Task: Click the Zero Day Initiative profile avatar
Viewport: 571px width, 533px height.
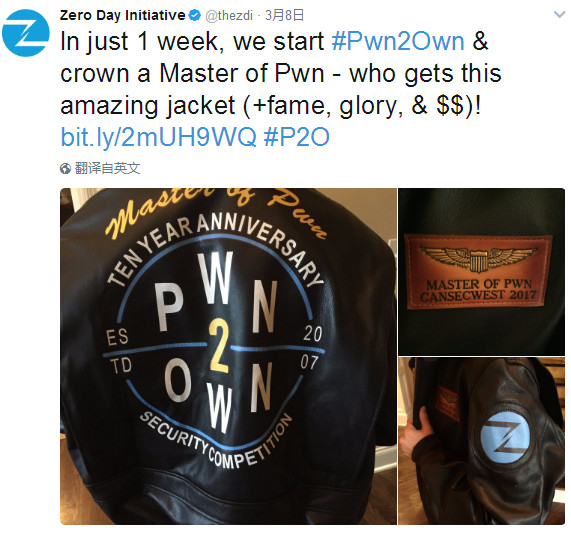Action: click(x=25, y=33)
